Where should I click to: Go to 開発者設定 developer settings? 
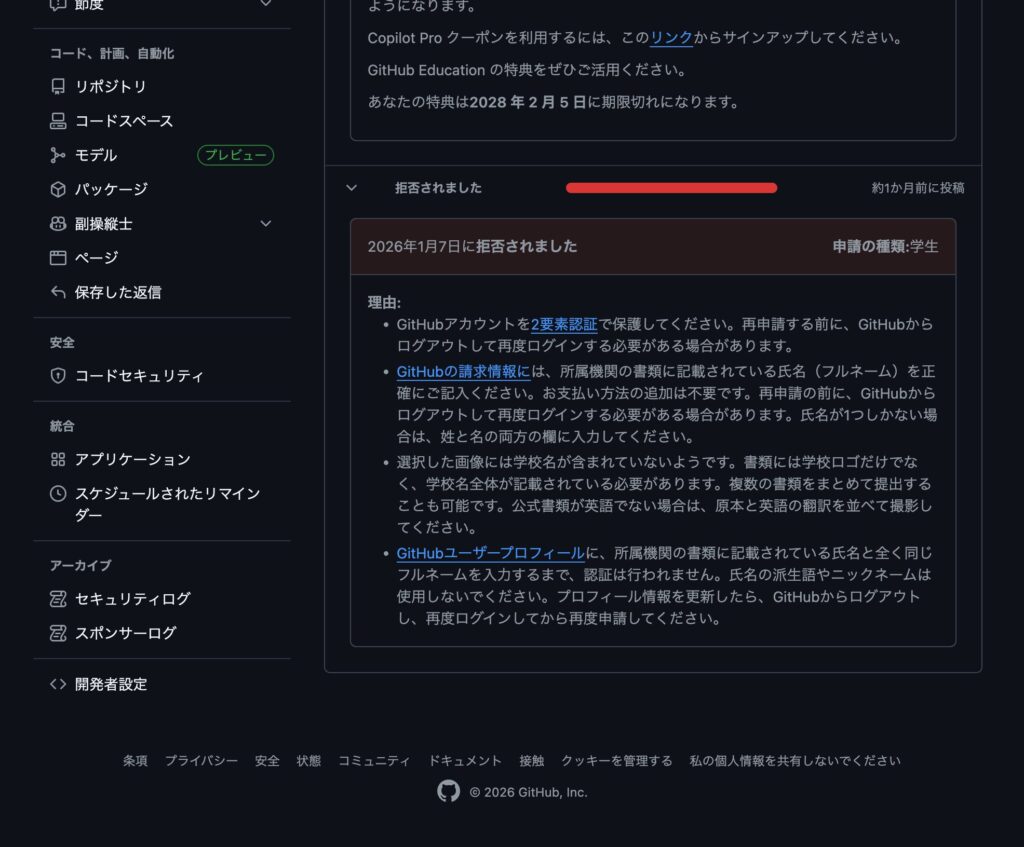pyautogui.click(x=110, y=685)
